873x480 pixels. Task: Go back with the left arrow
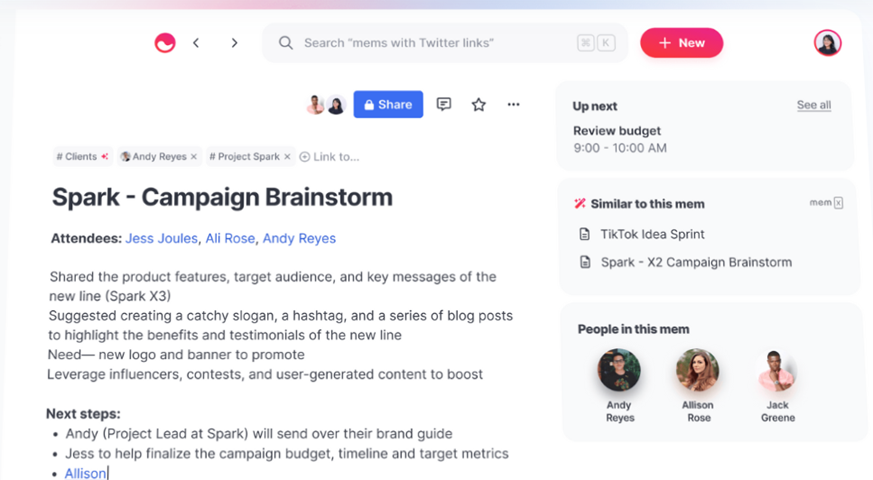click(196, 43)
